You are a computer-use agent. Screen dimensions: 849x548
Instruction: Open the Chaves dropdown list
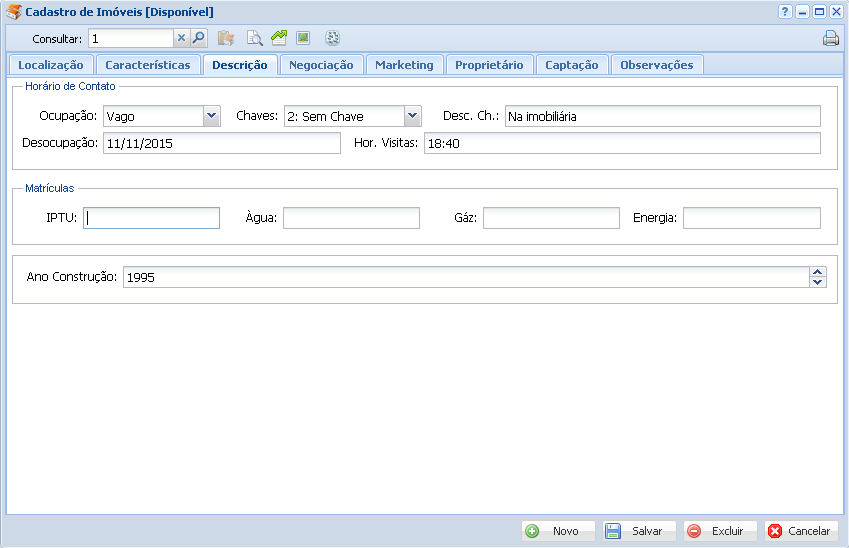coord(413,116)
